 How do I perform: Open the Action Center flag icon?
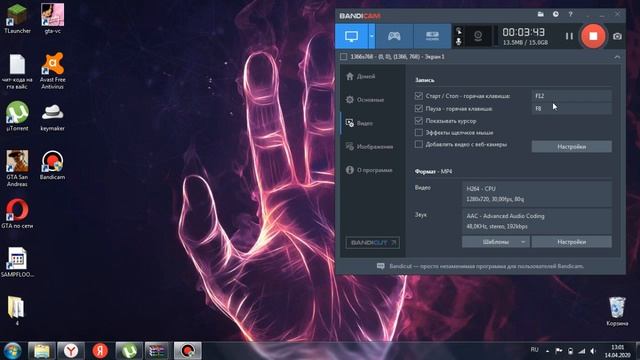tap(559, 351)
